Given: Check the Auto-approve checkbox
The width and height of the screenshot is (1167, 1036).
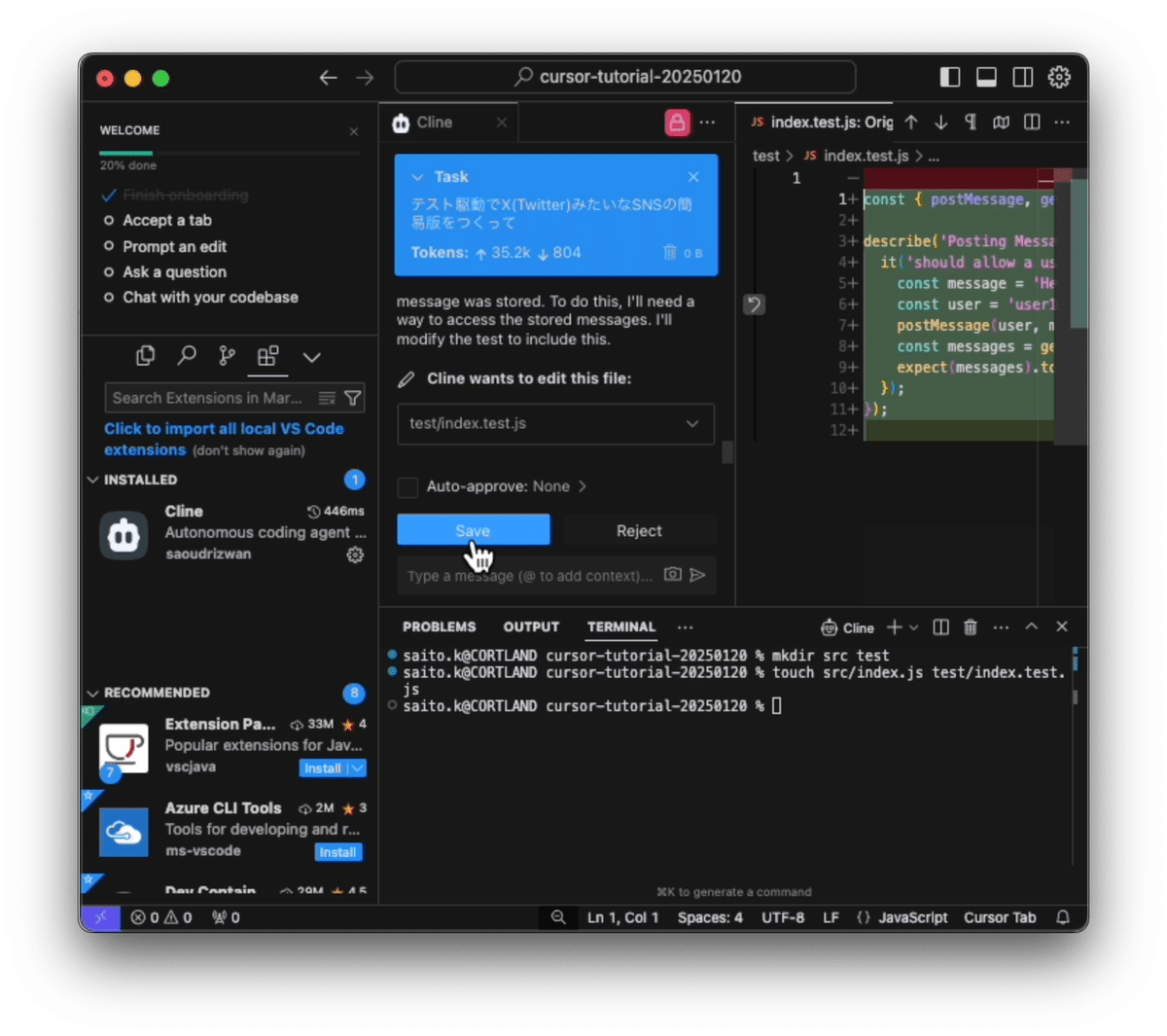Looking at the screenshot, I should (x=408, y=487).
